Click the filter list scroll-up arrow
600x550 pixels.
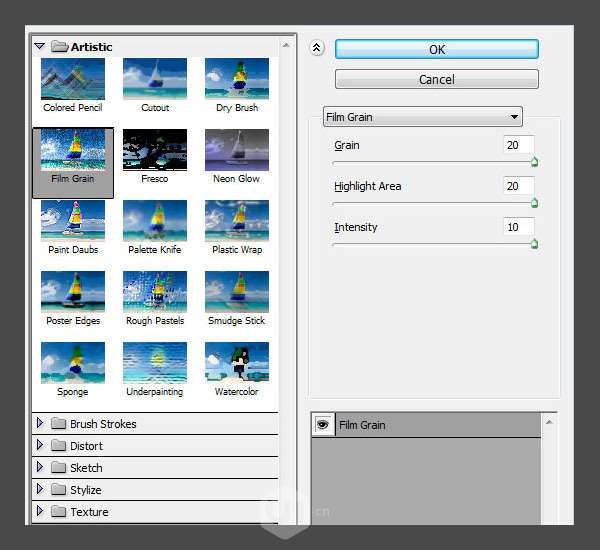[286, 45]
